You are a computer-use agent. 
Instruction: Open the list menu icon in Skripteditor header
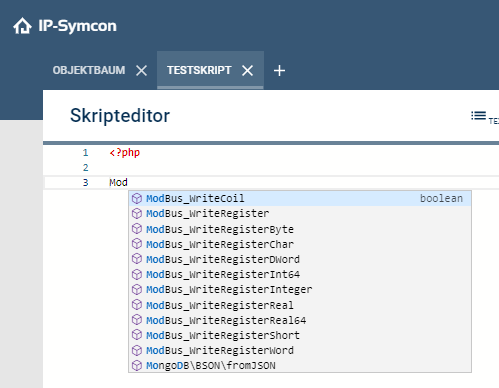click(478, 116)
